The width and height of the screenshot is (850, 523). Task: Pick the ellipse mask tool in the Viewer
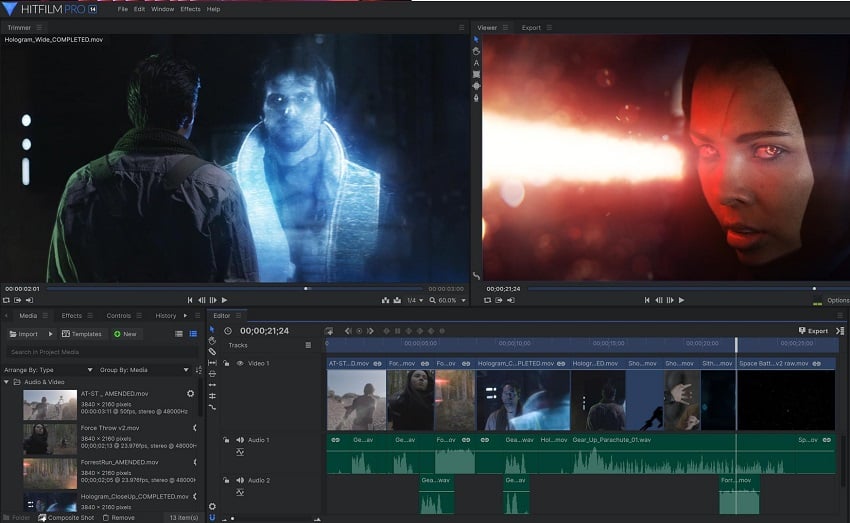(476, 86)
